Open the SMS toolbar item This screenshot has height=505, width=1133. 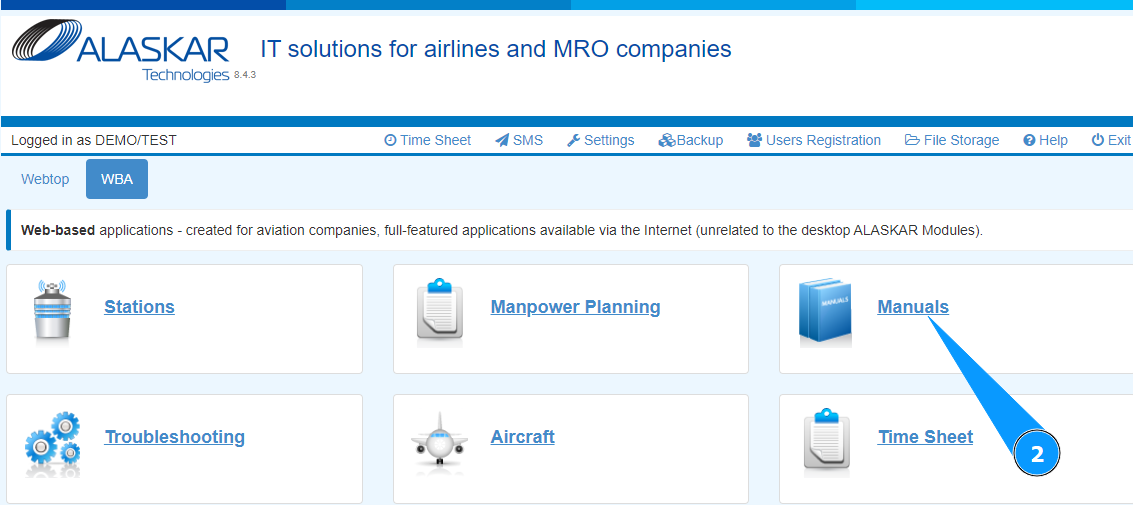click(x=519, y=140)
